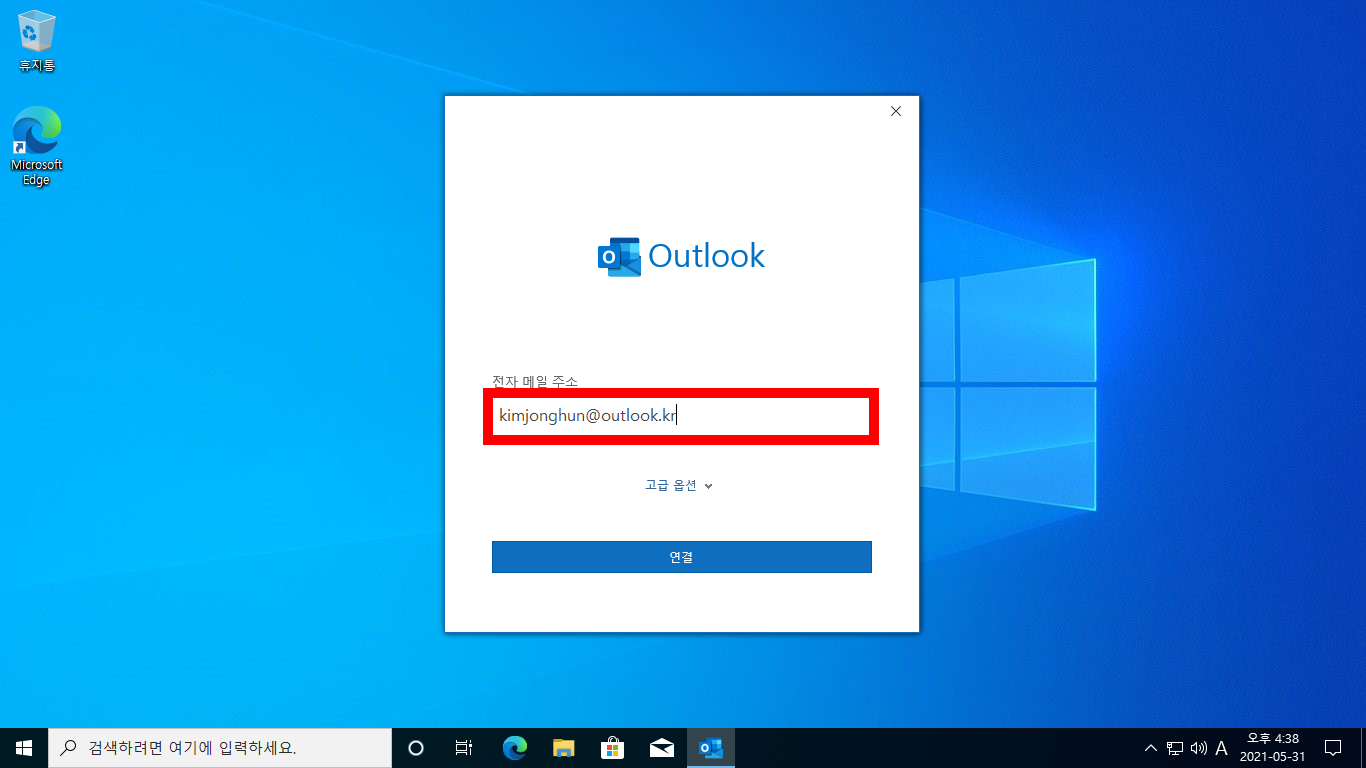Screen dimensions: 1366x768
Task: Open the Mail app from the taskbar
Action: 662,748
